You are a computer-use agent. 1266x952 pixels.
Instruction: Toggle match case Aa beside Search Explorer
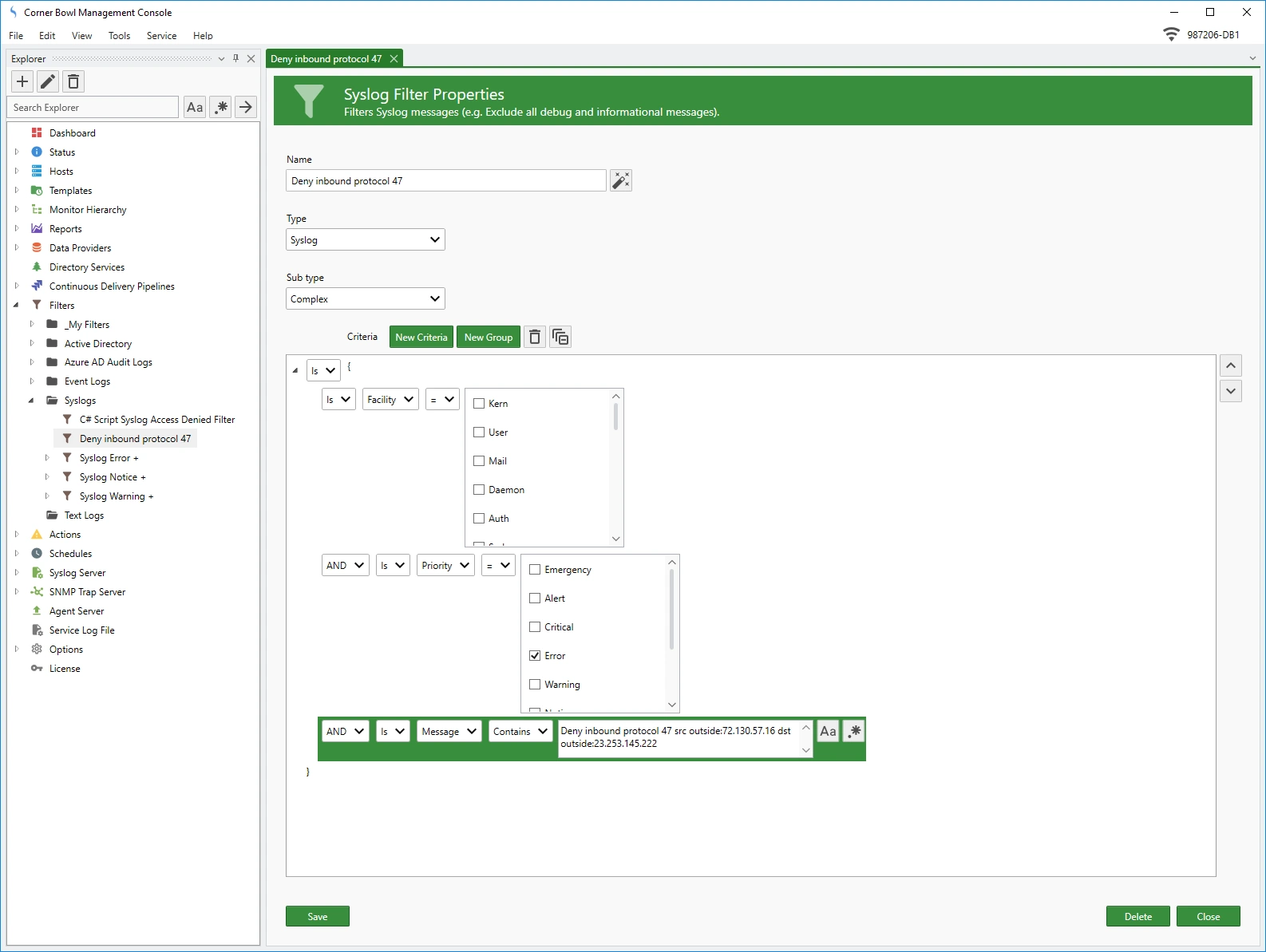195,107
